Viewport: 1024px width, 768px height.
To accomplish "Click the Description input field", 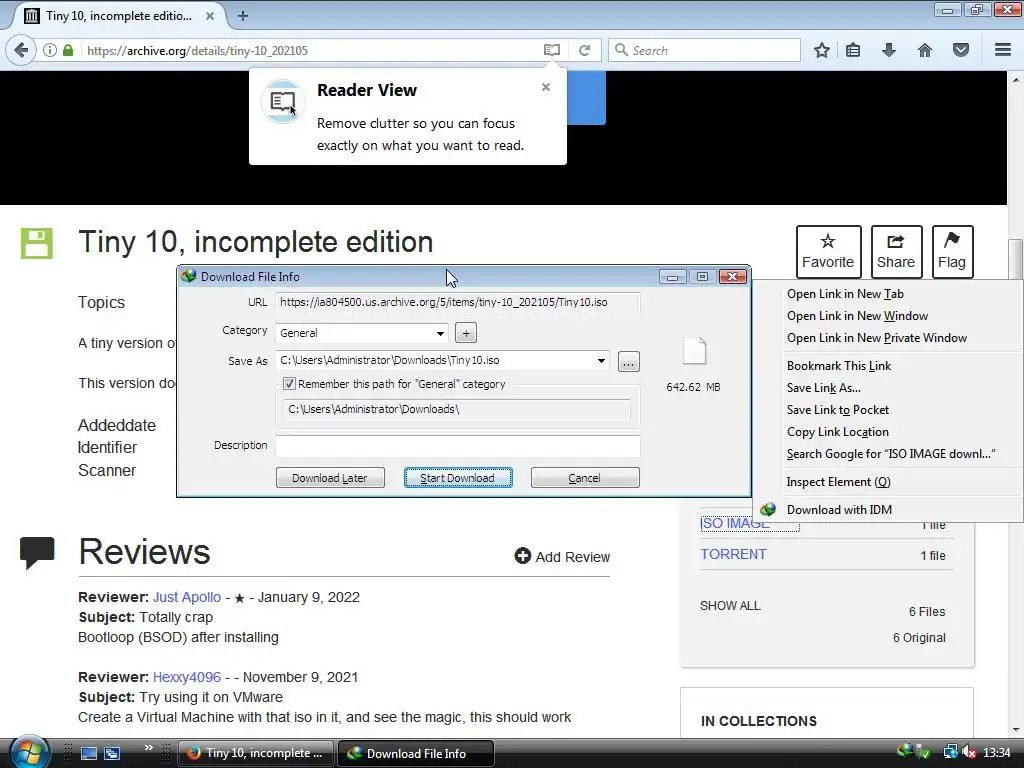I will pos(458,445).
